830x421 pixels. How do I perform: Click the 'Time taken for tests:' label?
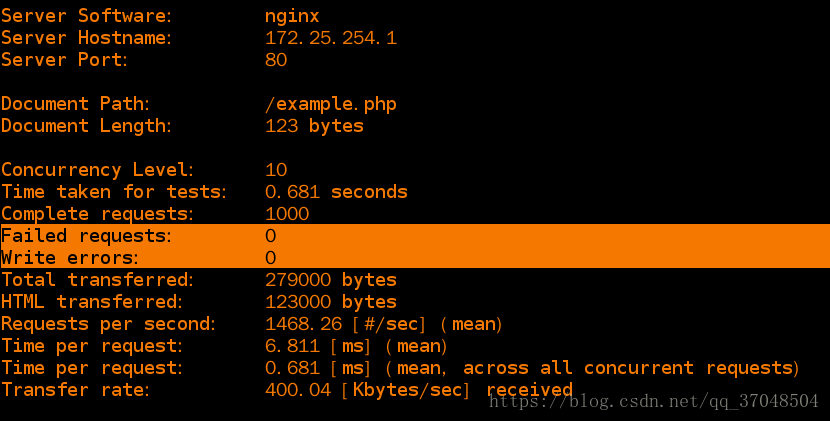pyautogui.click(x=114, y=192)
